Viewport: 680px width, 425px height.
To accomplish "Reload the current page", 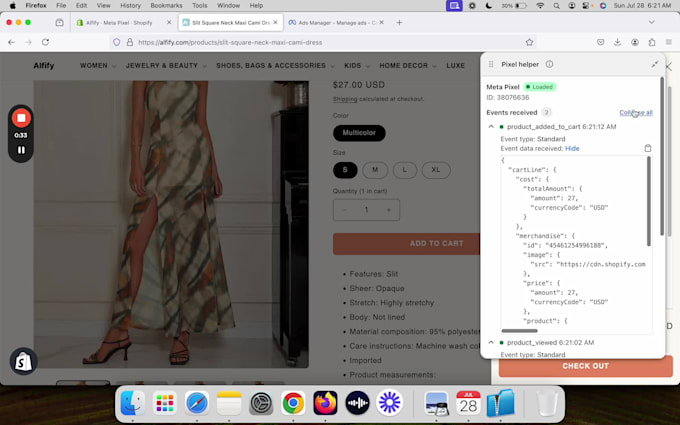I will pos(46,42).
